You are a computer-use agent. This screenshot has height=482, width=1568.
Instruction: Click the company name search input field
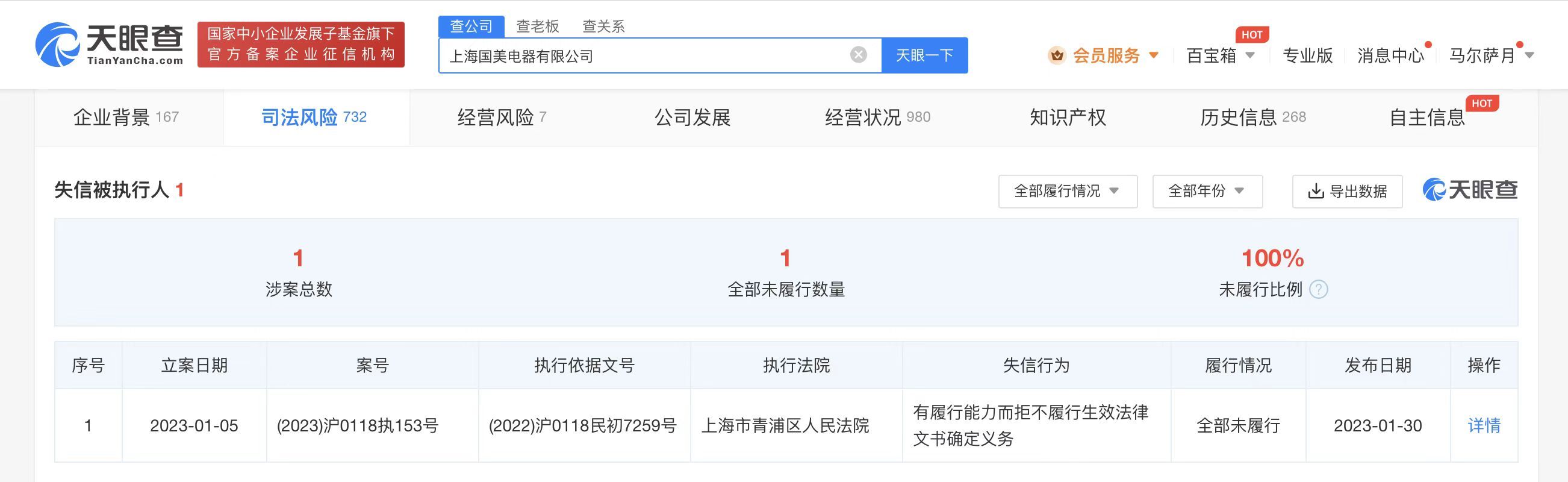[639, 56]
